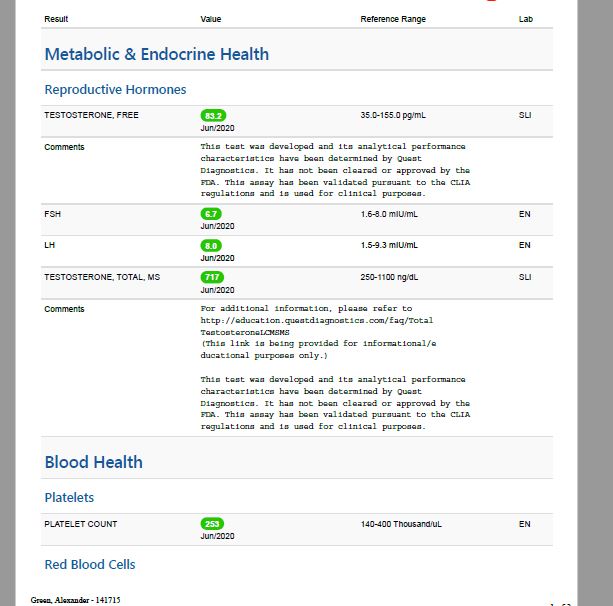Click the green 8.0 LH value badge
Screen dimensions: 613x606
tap(211, 246)
